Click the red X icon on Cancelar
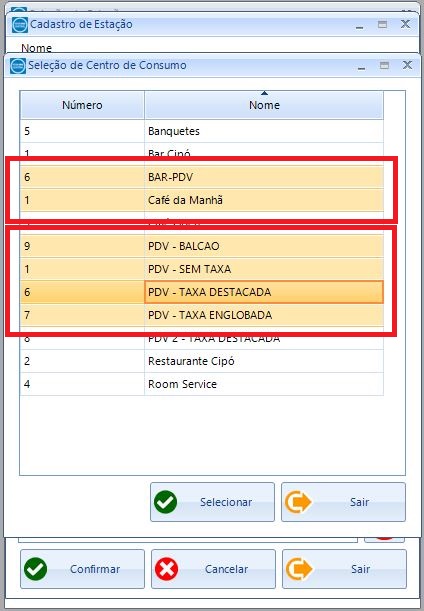The width and height of the screenshot is (424, 611). click(167, 569)
